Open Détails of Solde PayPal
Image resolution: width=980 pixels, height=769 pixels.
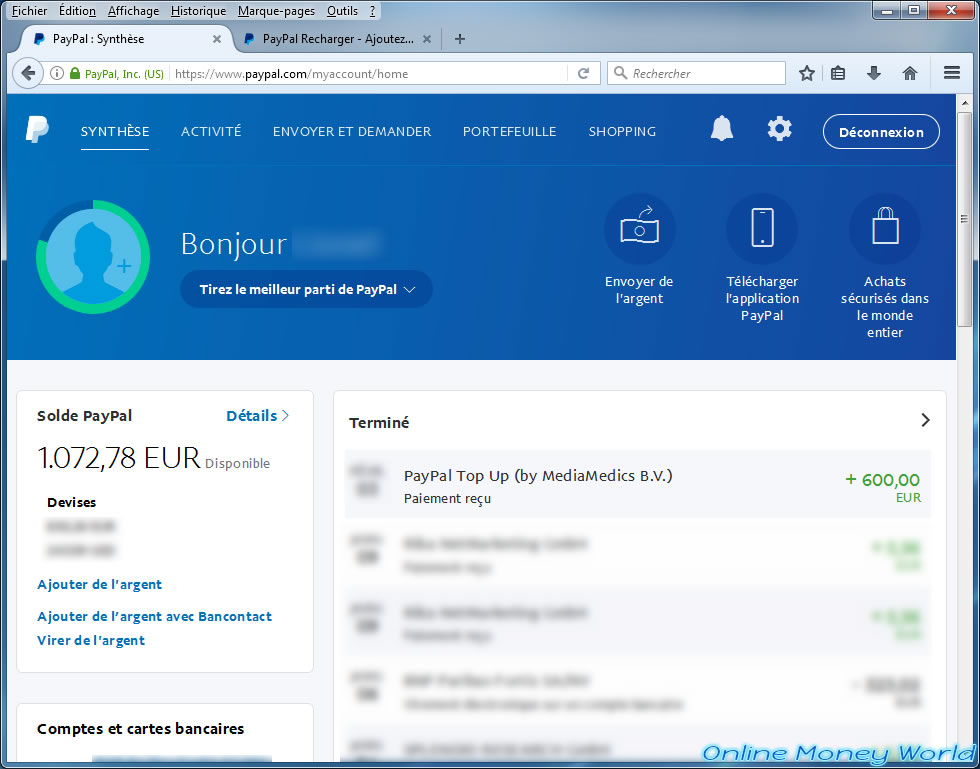[x=258, y=416]
